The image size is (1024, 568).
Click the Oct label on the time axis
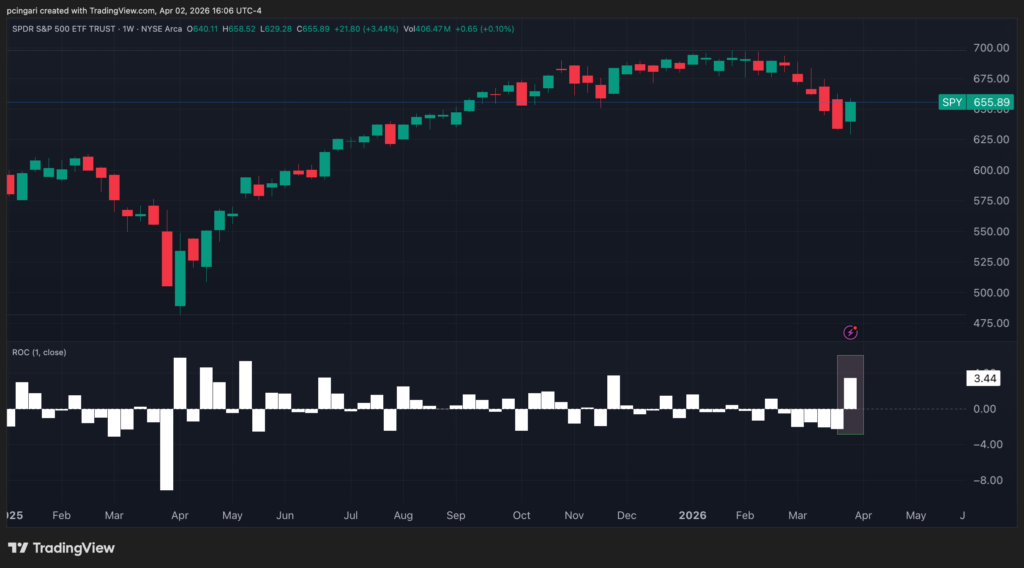tap(522, 516)
